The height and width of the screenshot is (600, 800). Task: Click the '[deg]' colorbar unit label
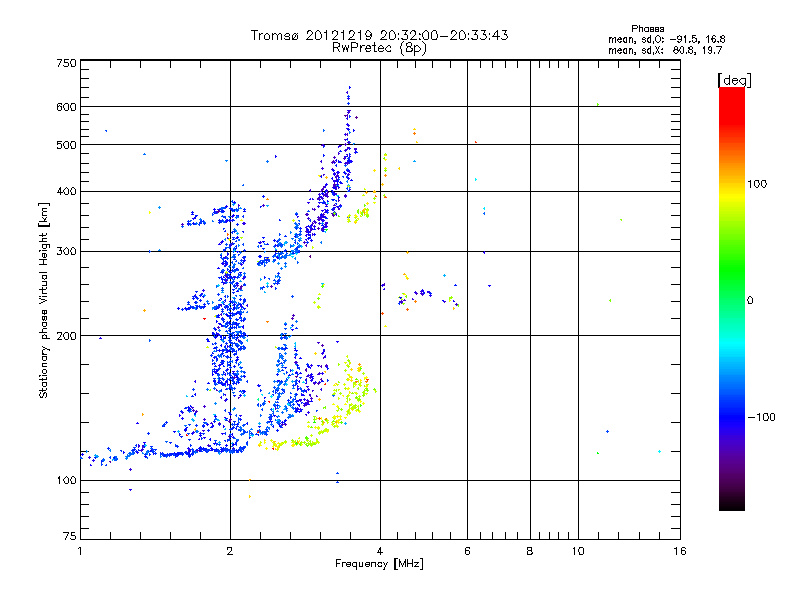click(x=734, y=80)
